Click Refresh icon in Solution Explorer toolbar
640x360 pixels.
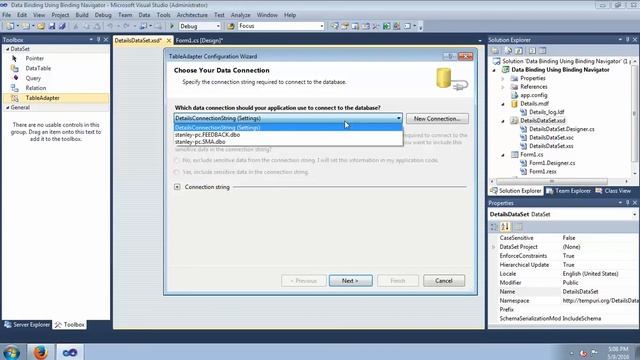click(x=519, y=51)
